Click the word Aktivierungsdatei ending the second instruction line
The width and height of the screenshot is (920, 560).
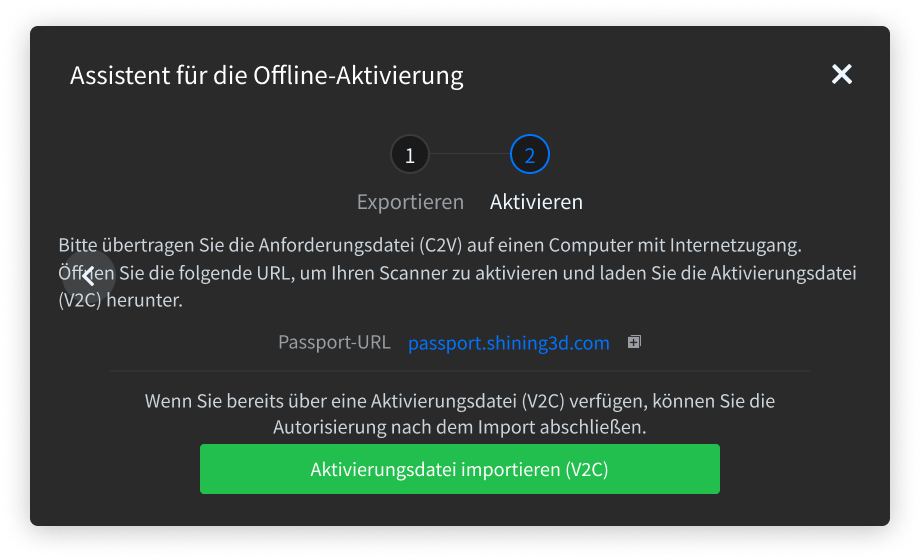[x=783, y=274]
